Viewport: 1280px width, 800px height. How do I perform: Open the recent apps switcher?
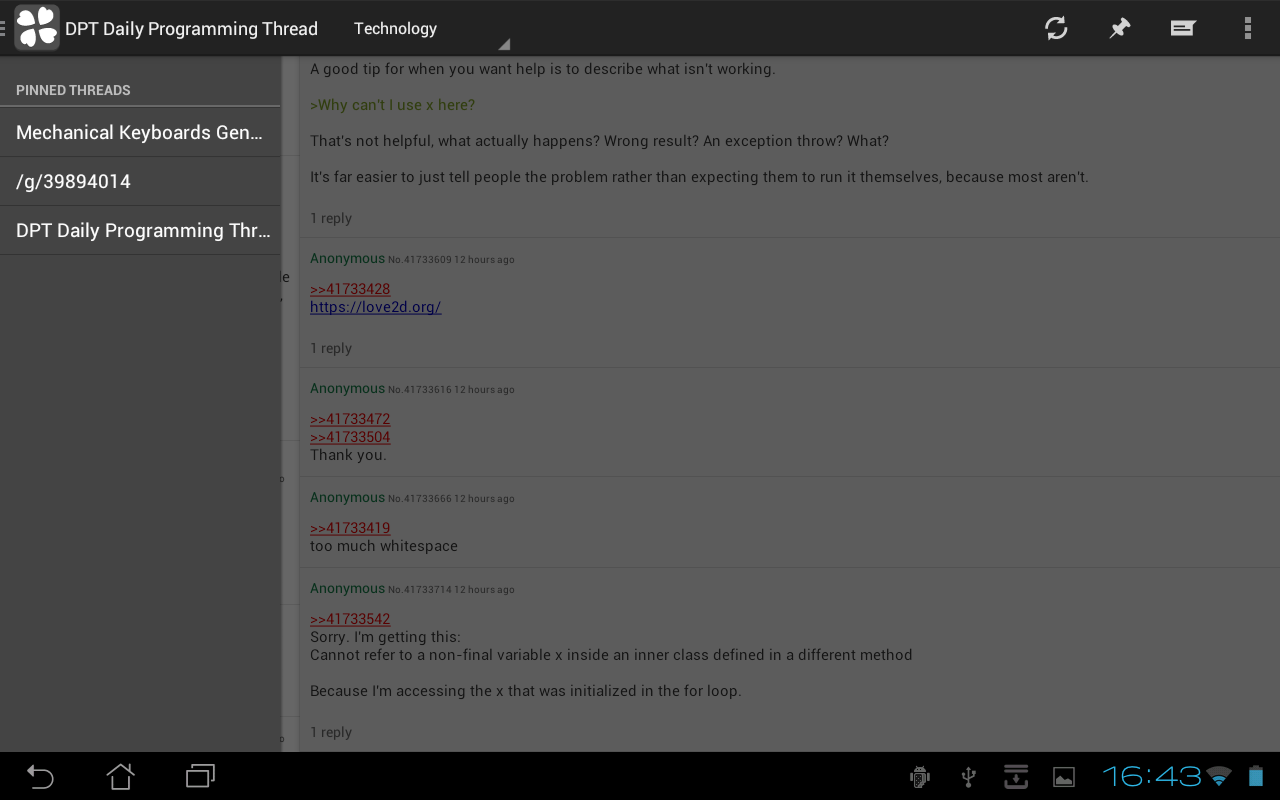click(x=200, y=776)
